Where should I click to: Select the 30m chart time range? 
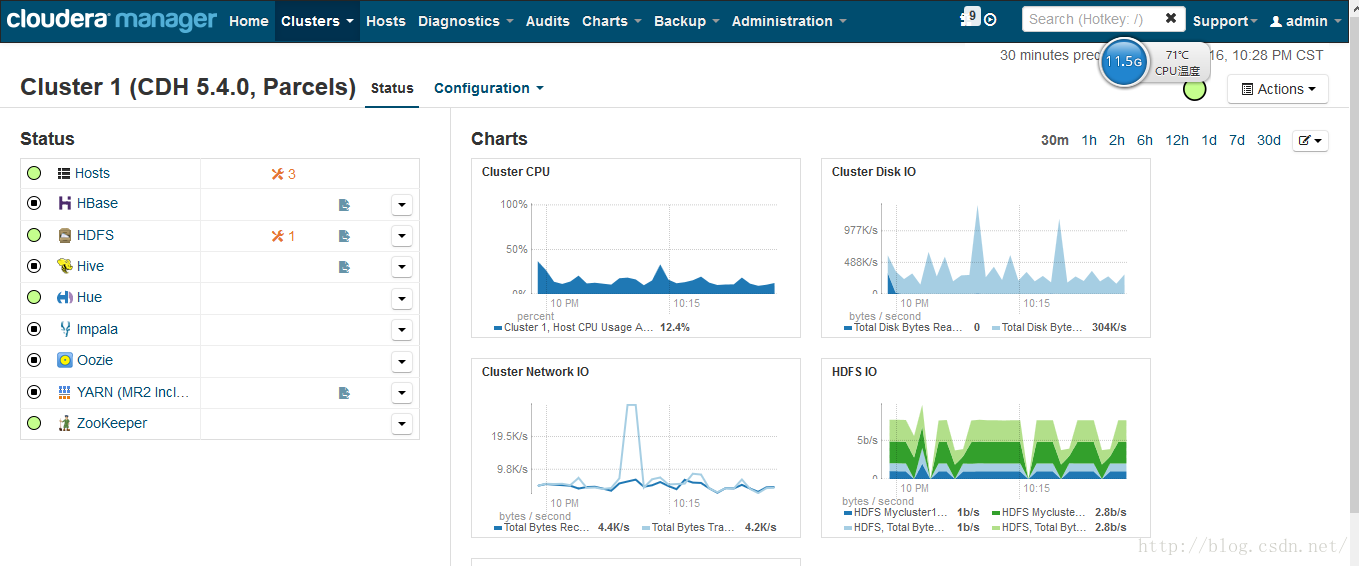click(x=1055, y=140)
